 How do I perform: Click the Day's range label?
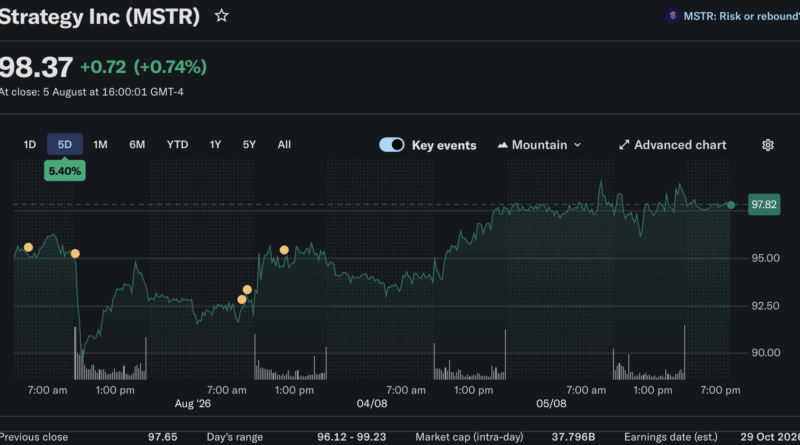pyautogui.click(x=235, y=437)
